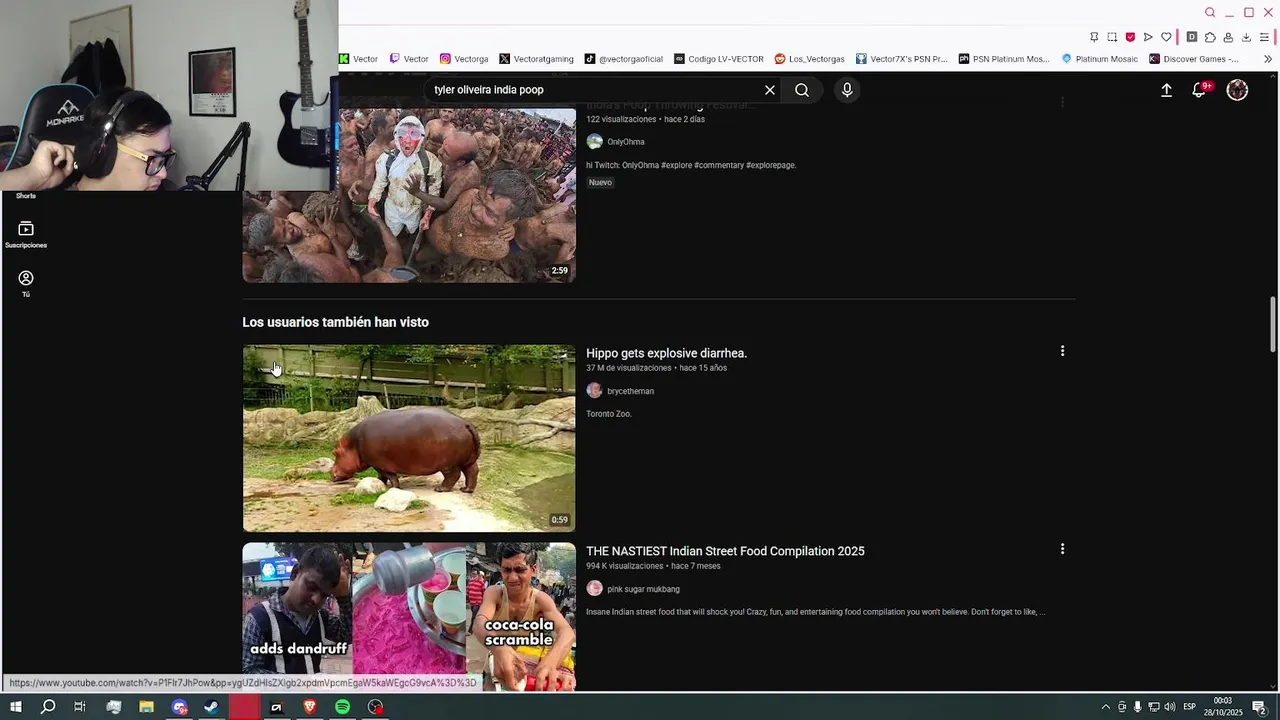Go to Suscripciones in the sidebar
This screenshot has width=1280, height=720.
26,235
